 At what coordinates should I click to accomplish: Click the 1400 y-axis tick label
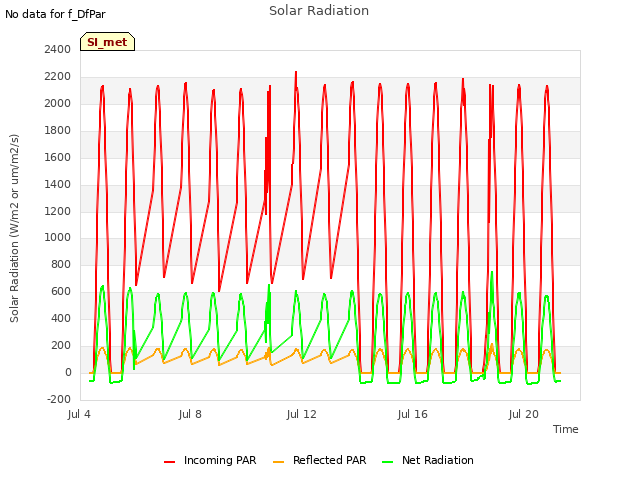point(58,184)
